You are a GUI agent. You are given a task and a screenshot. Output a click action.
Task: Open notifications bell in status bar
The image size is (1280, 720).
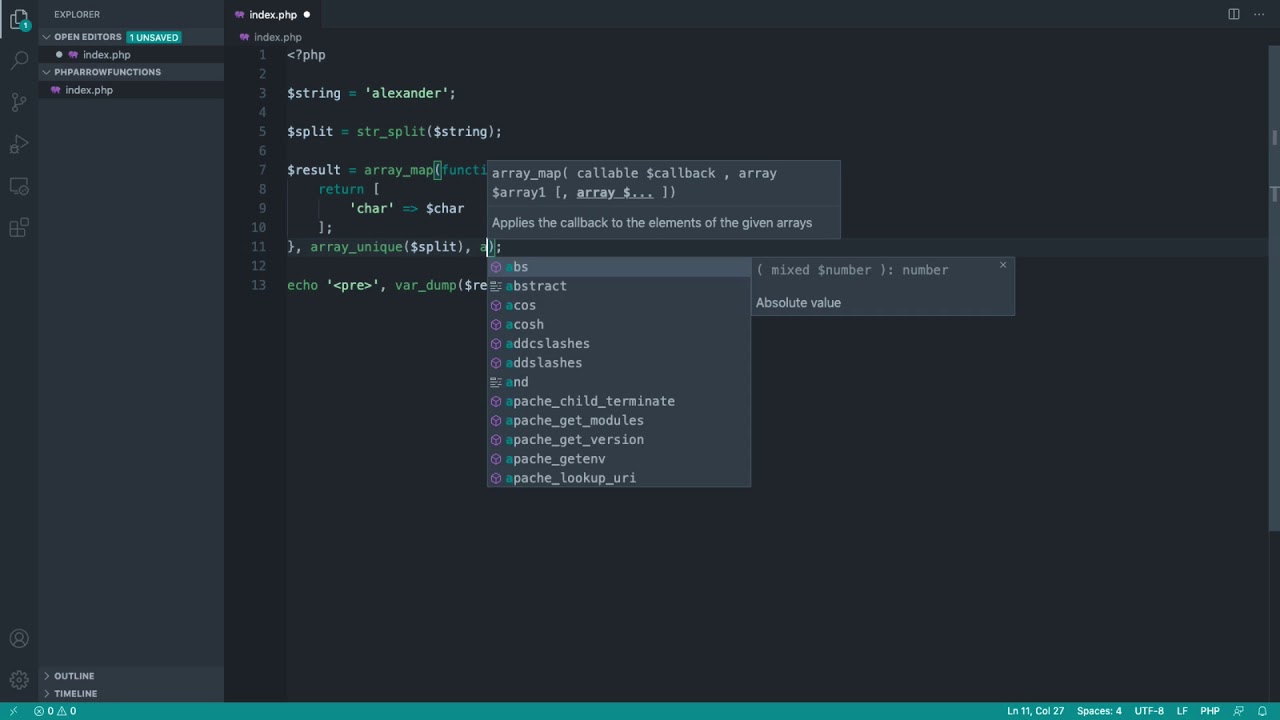point(1262,711)
